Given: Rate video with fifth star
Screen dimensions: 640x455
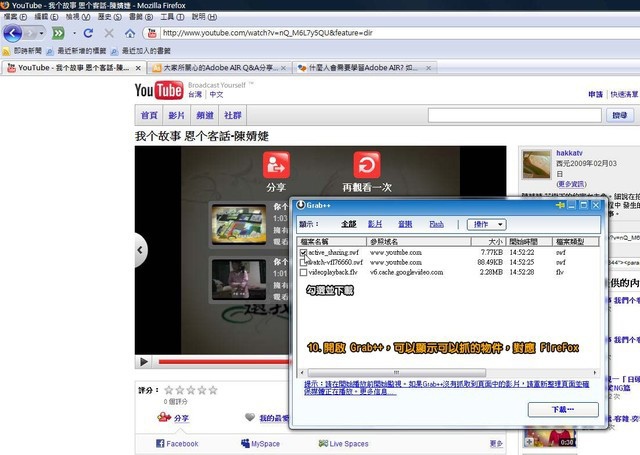Looking at the screenshot, I should 213,390.
